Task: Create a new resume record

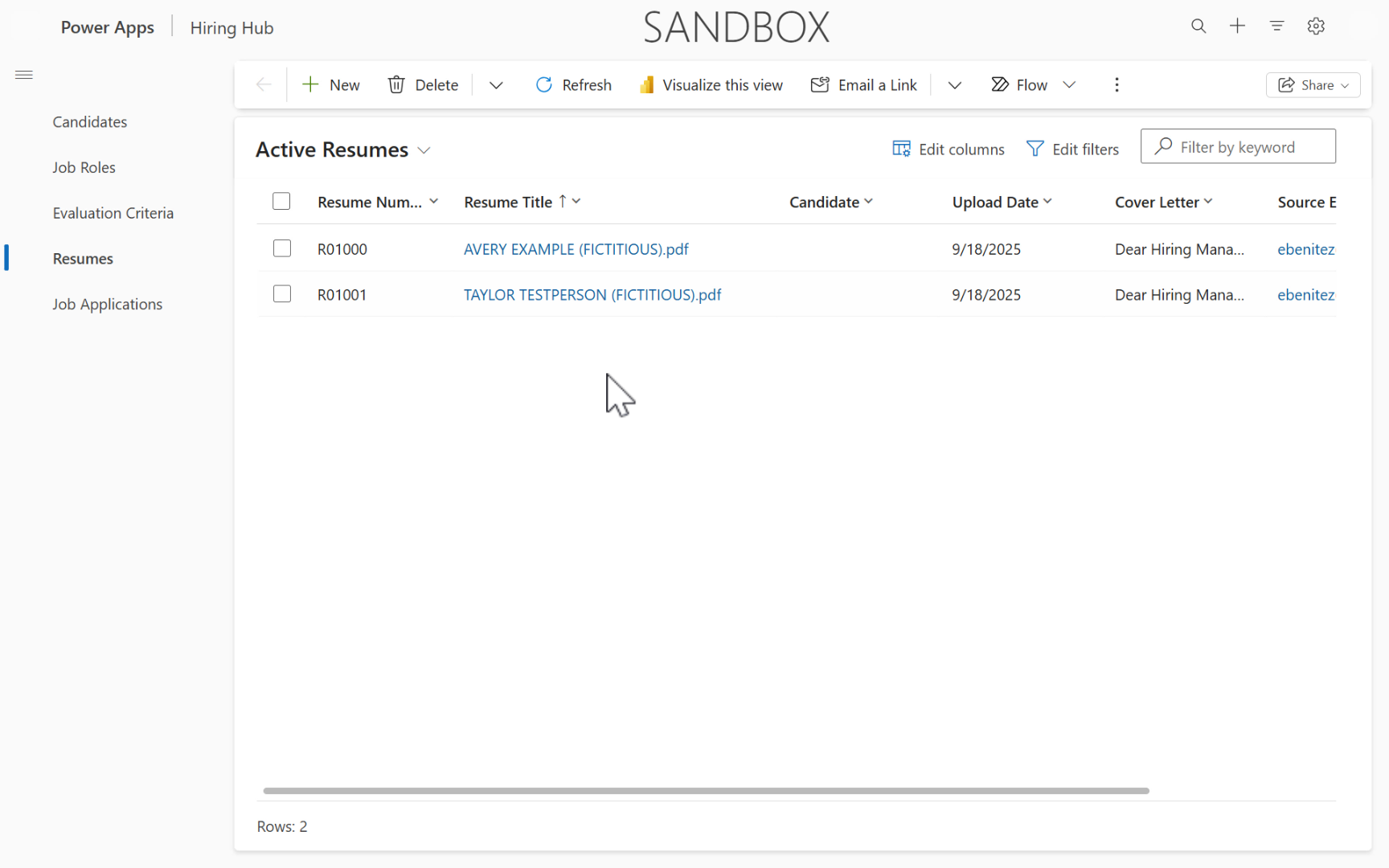Action: tap(330, 84)
